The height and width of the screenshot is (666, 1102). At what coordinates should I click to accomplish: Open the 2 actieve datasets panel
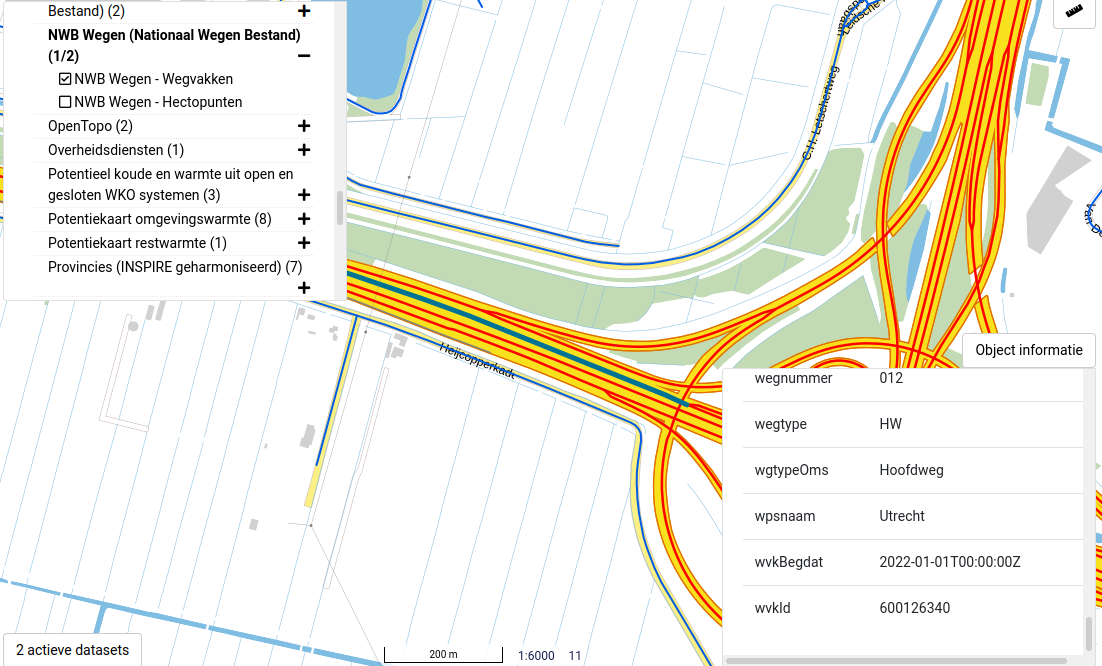point(73,649)
